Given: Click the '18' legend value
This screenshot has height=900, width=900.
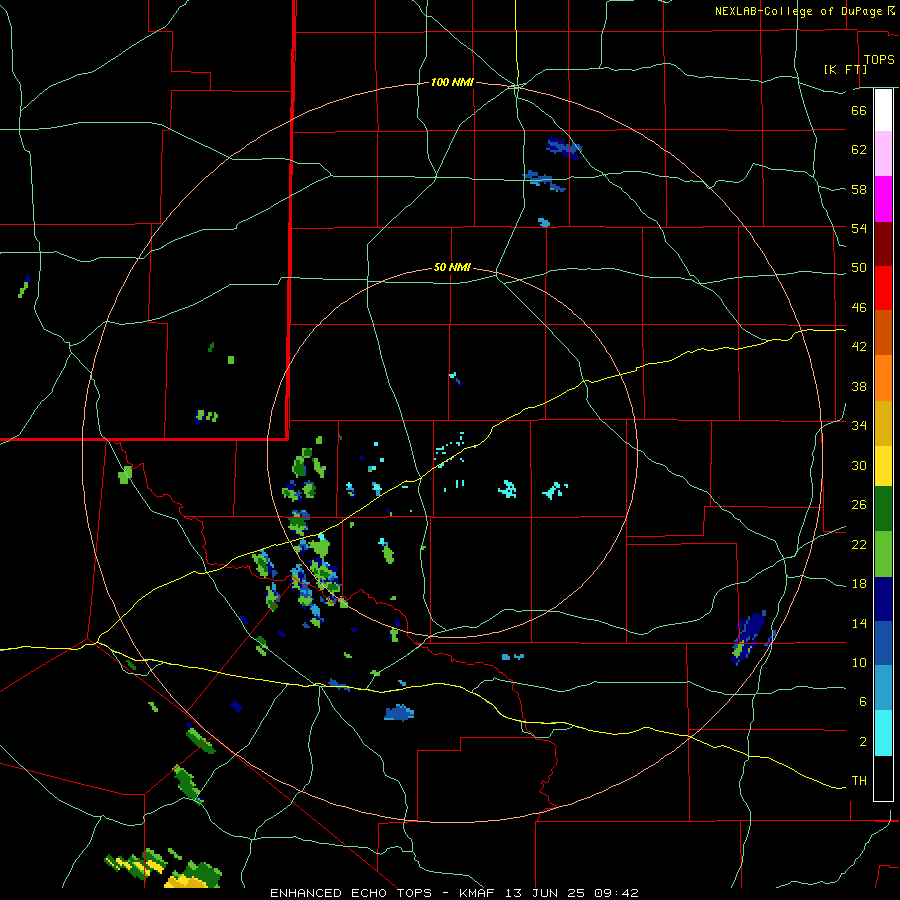Looking at the screenshot, I should tap(859, 584).
